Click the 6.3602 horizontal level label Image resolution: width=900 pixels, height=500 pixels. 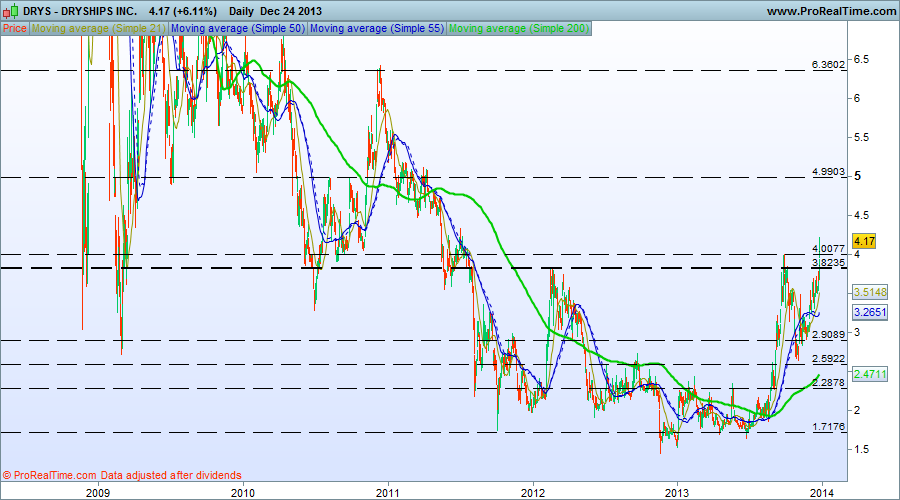[828, 64]
